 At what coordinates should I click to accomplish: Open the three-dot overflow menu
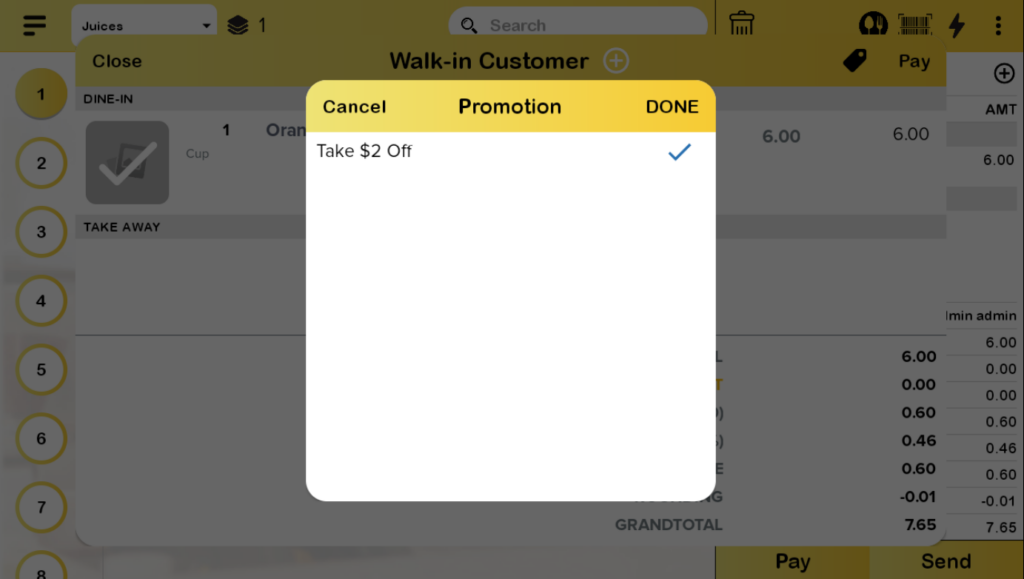click(998, 25)
